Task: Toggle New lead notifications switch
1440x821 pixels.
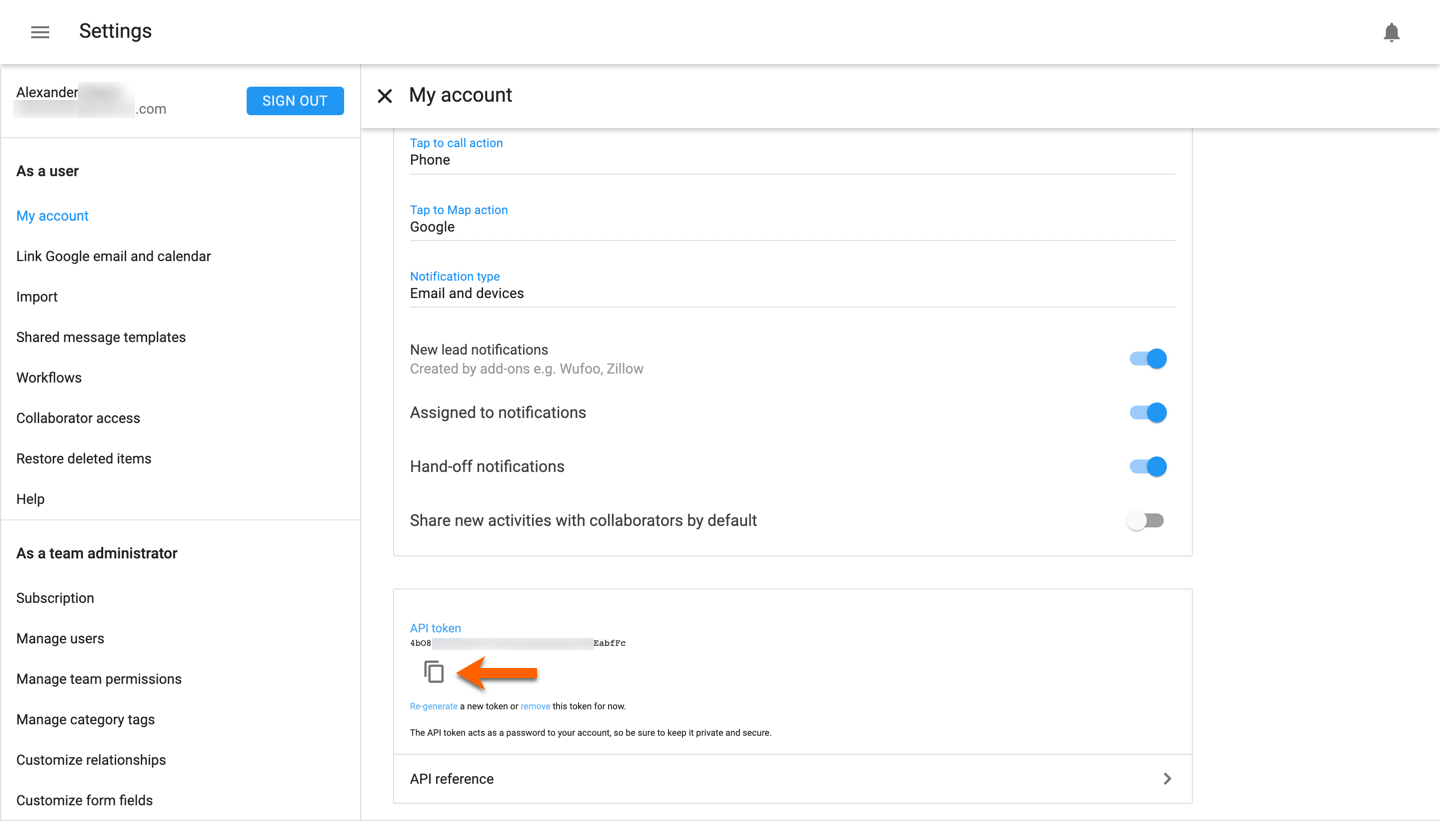Action: [x=1148, y=359]
